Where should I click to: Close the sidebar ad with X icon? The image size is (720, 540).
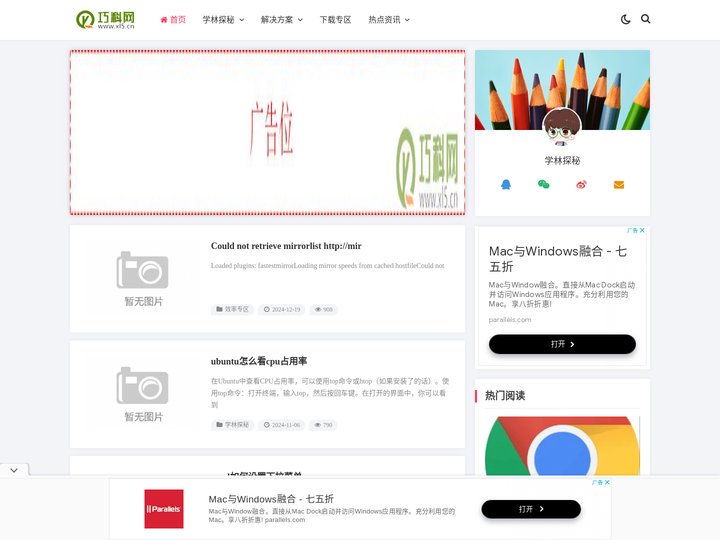(x=642, y=230)
